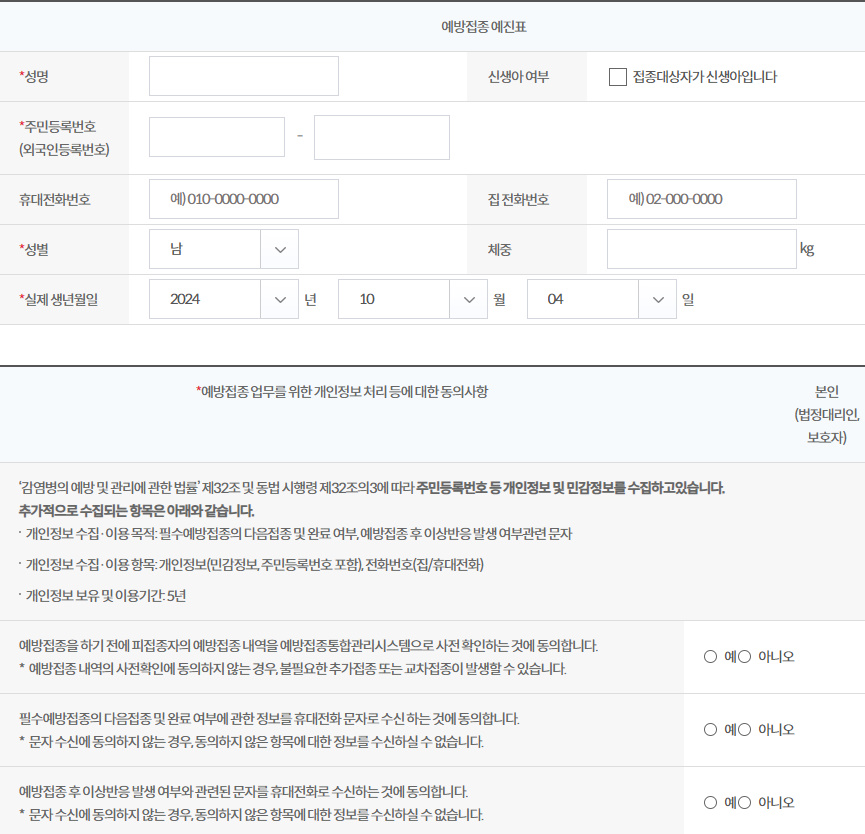
Task: Click the 집 전화번호 home phone field
Action: coord(701,199)
